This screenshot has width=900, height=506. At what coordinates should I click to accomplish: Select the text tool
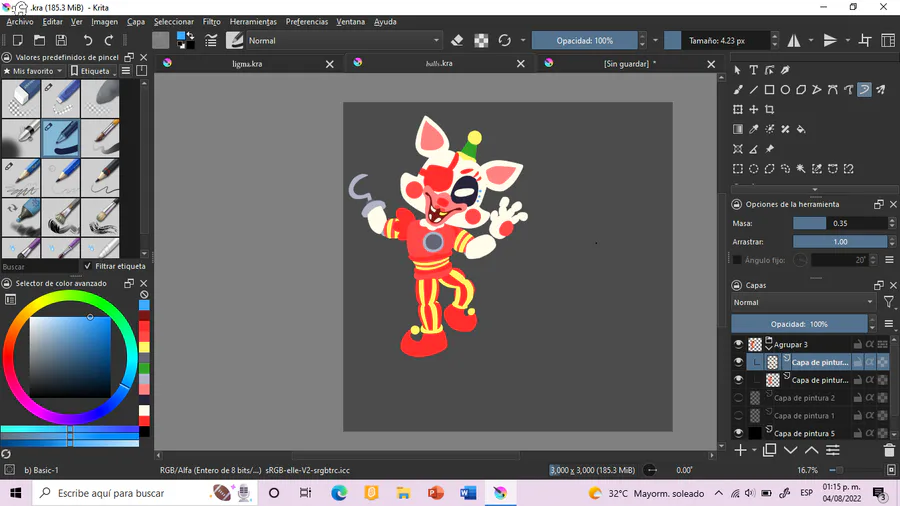[754, 70]
